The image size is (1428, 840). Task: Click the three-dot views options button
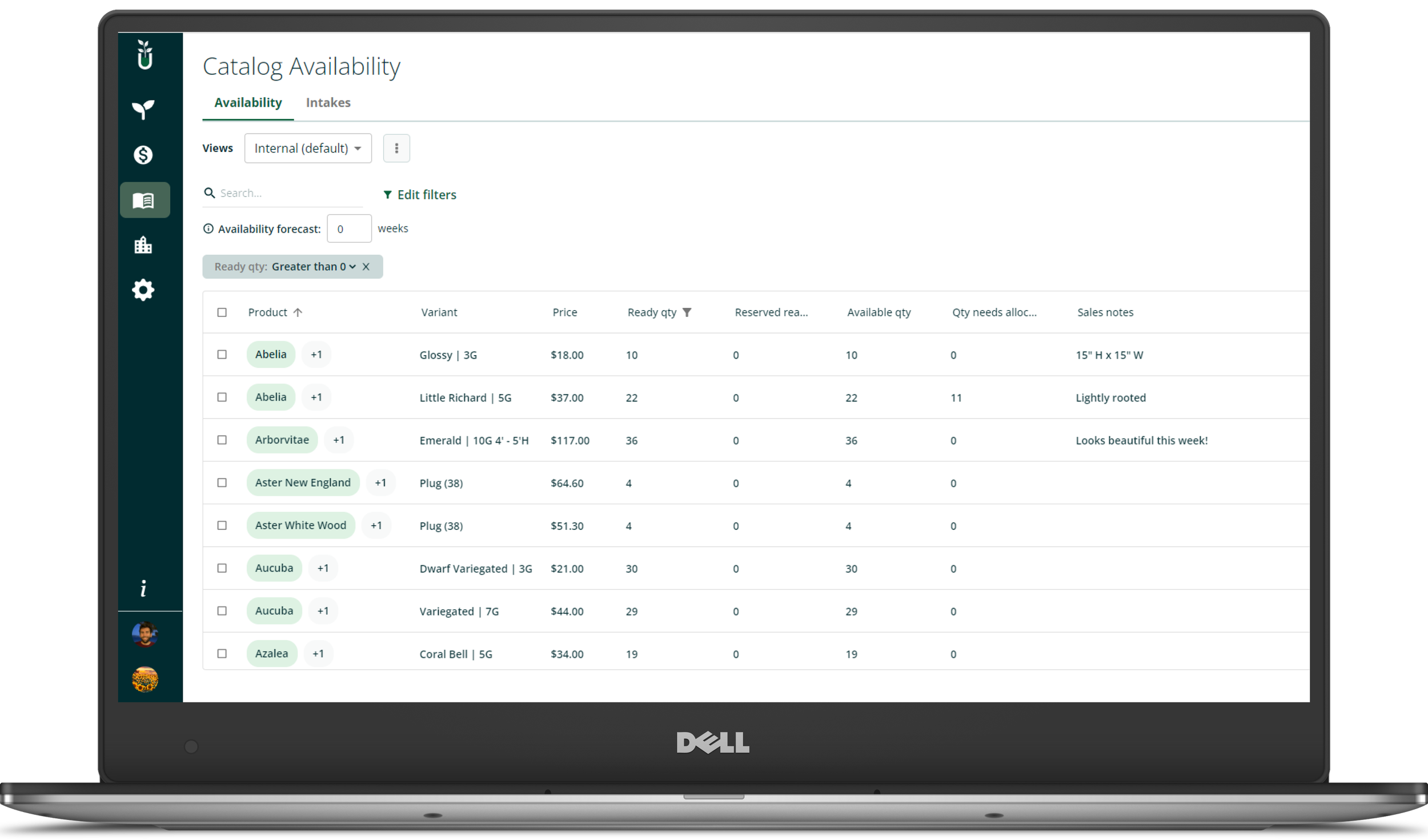(x=396, y=148)
